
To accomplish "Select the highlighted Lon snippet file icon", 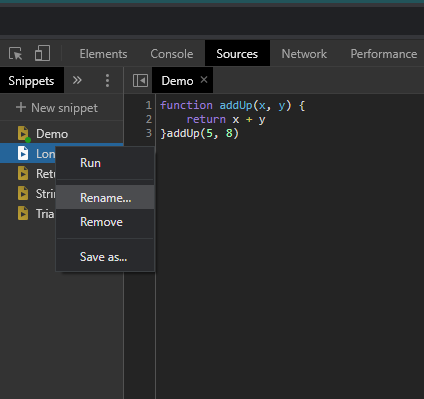I will pos(23,153).
